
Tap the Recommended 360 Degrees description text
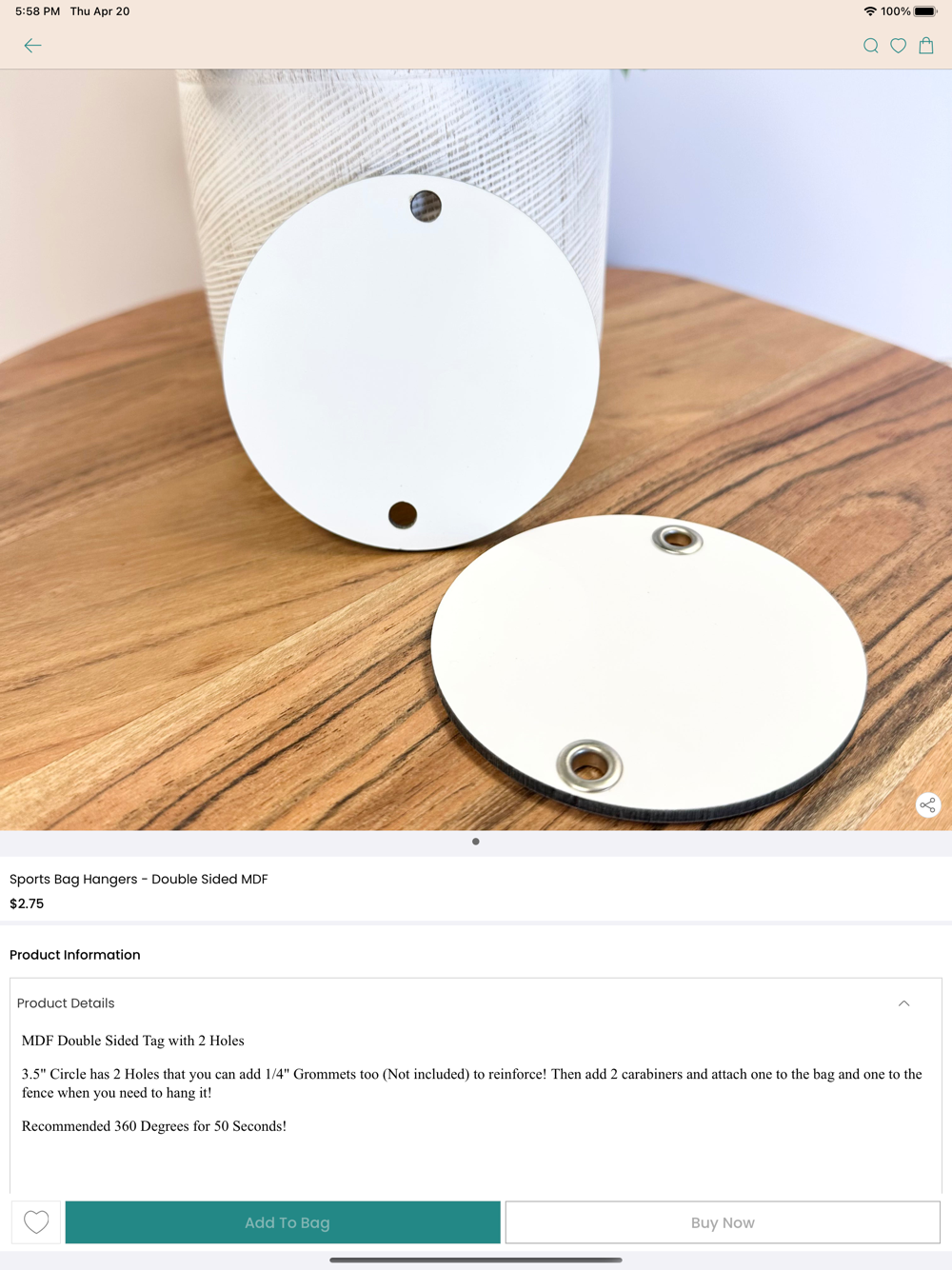pos(154,1126)
